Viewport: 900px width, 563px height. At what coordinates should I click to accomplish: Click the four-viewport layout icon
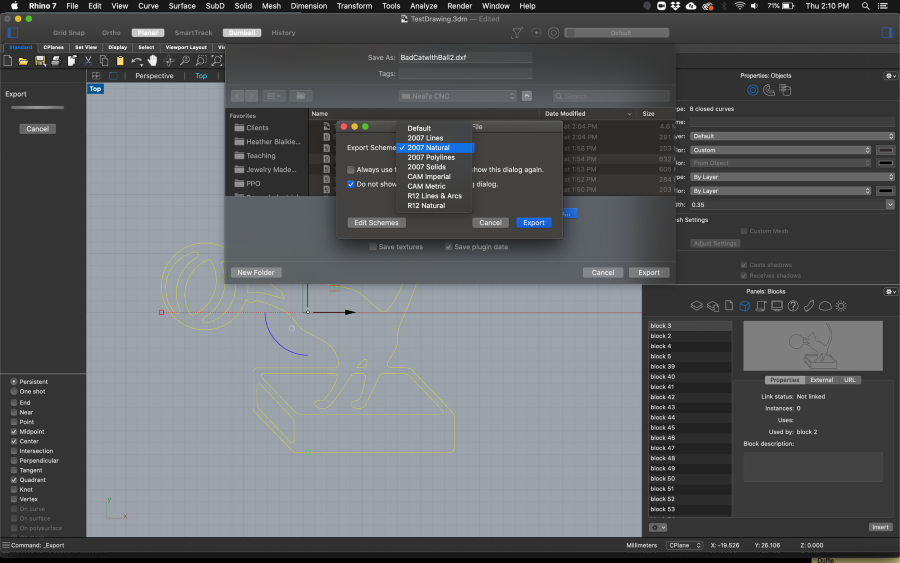pyautogui.click(x=96, y=76)
